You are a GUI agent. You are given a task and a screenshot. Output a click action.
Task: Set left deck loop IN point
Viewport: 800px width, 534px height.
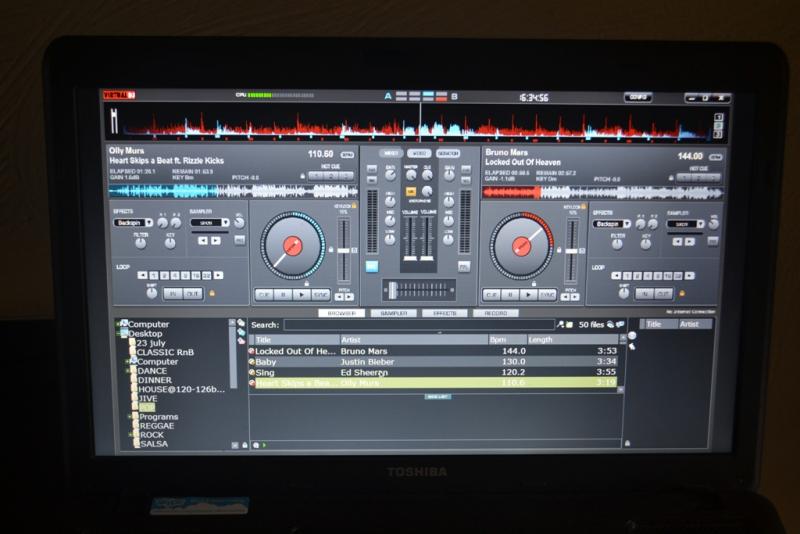173,294
